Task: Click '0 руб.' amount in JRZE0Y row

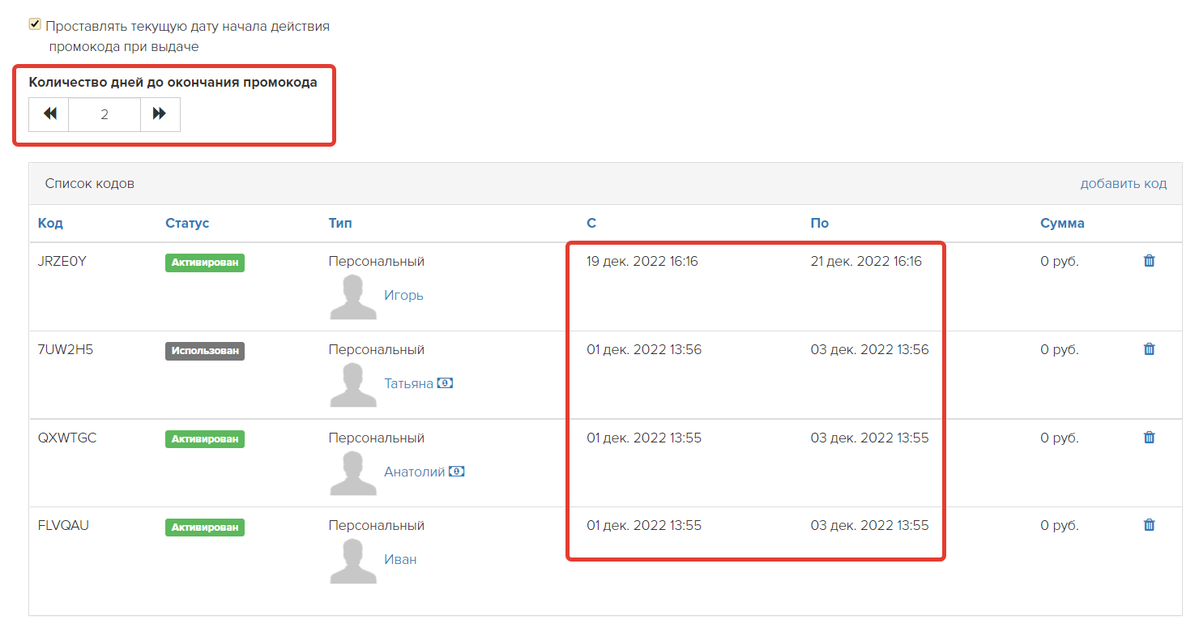Action: [x=1059, y=262]
